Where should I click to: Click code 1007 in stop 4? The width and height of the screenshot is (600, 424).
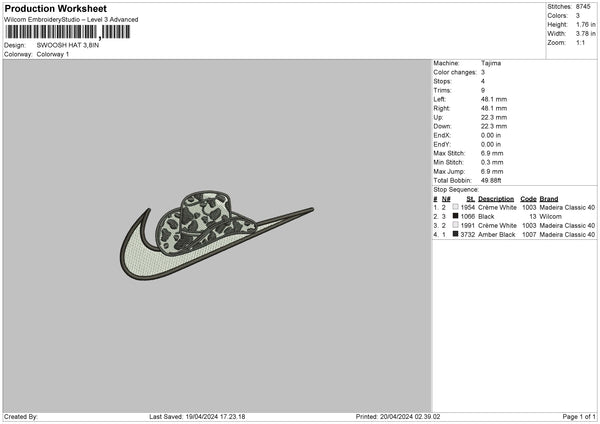(x=529, y=235)
